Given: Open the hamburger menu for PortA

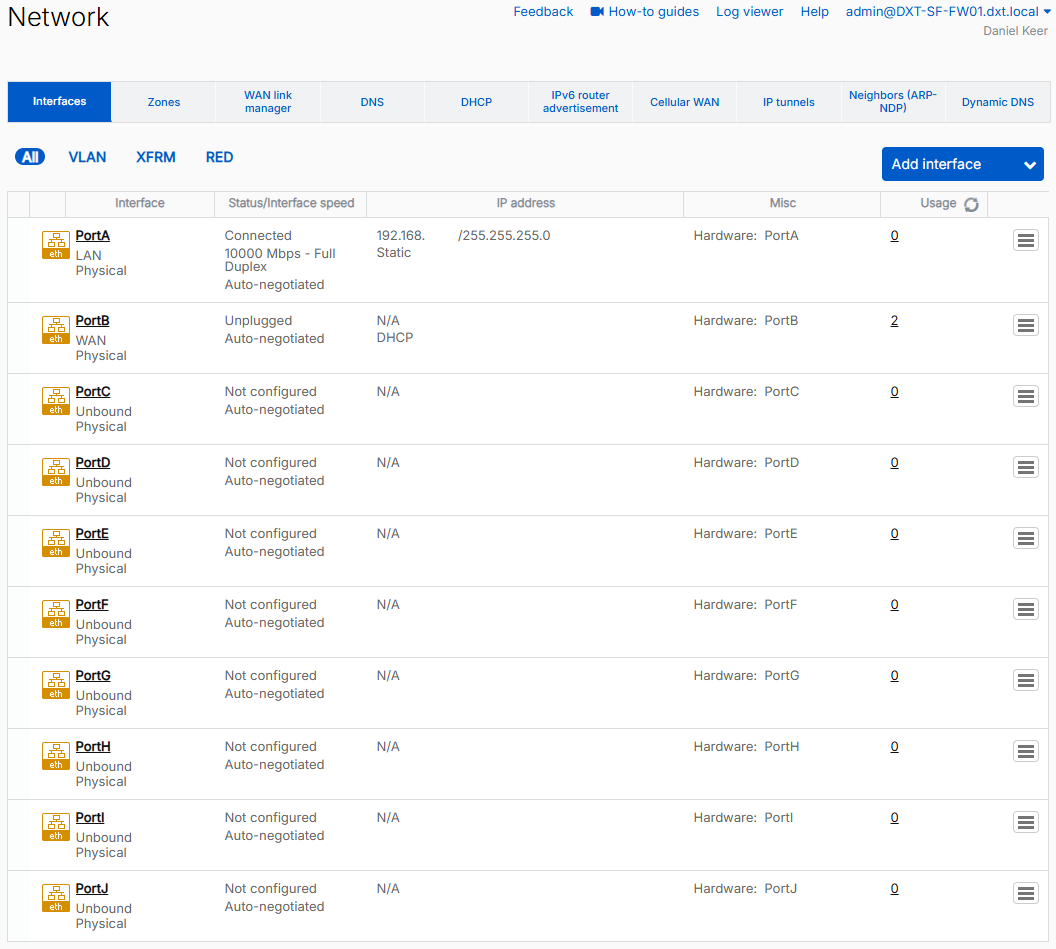Looking at the screenshot, I should (x=1026, y=240).
